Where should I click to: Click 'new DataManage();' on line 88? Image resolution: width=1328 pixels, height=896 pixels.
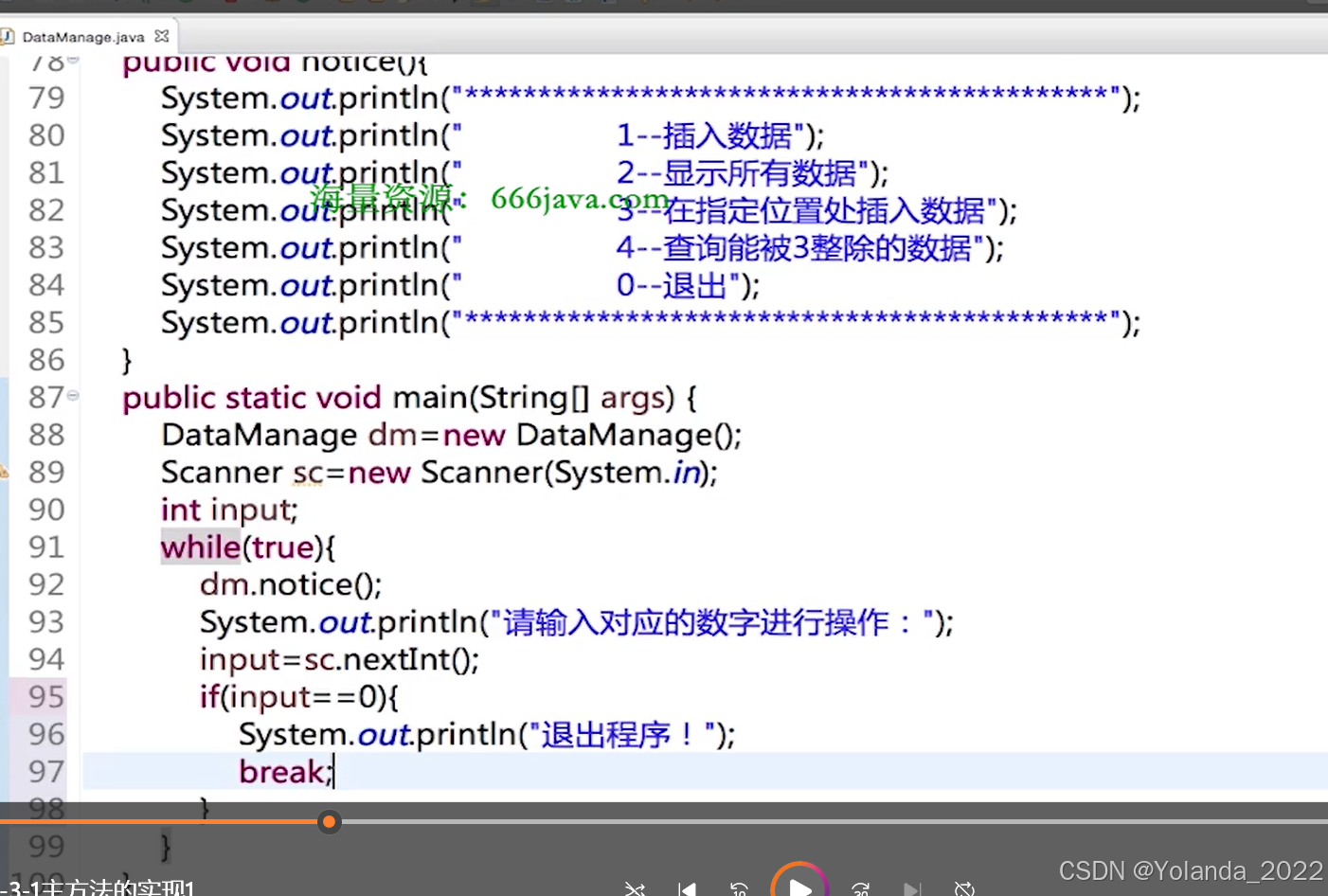592,435
